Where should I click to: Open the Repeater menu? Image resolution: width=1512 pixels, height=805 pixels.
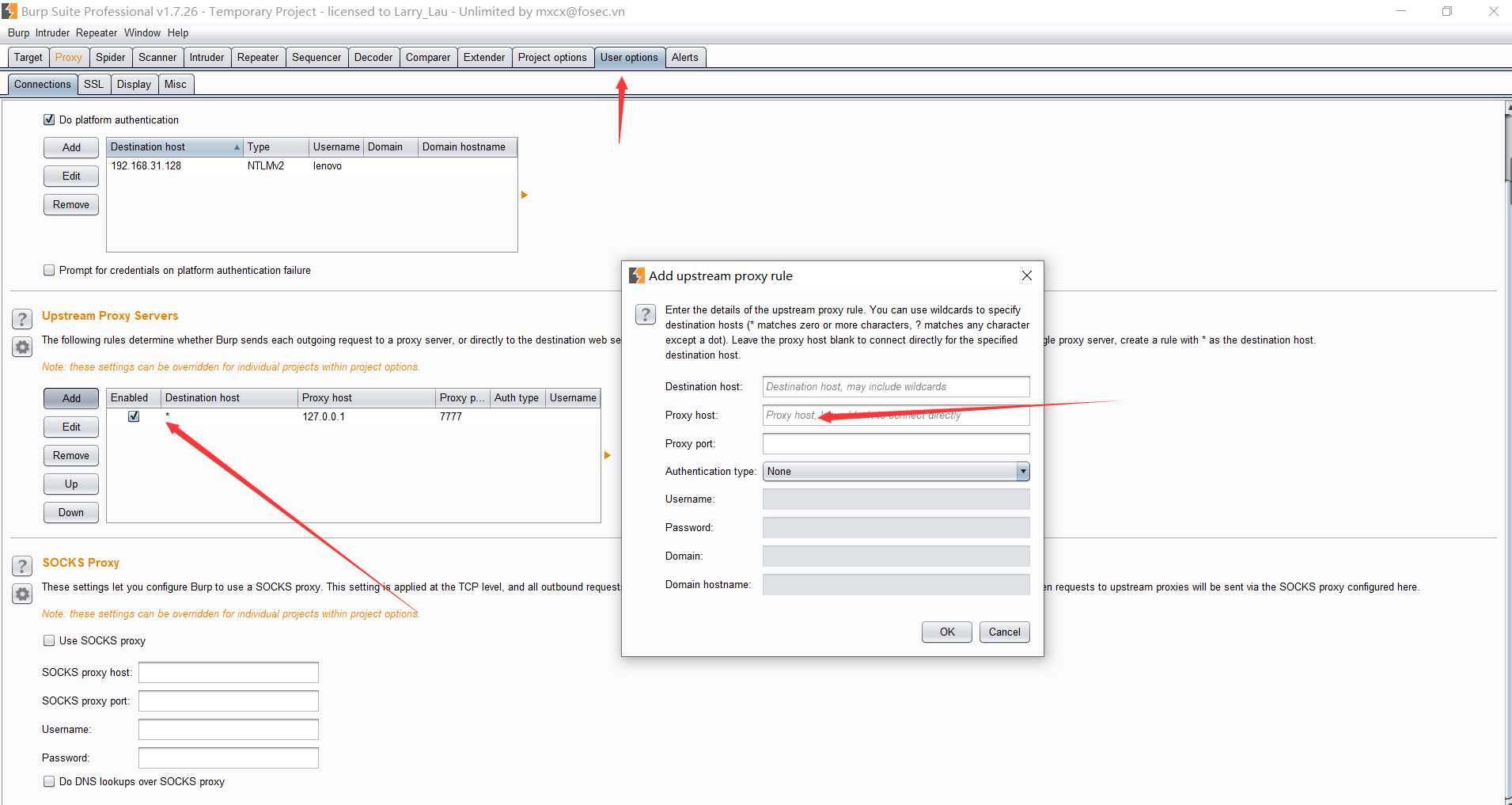(97, 32)
